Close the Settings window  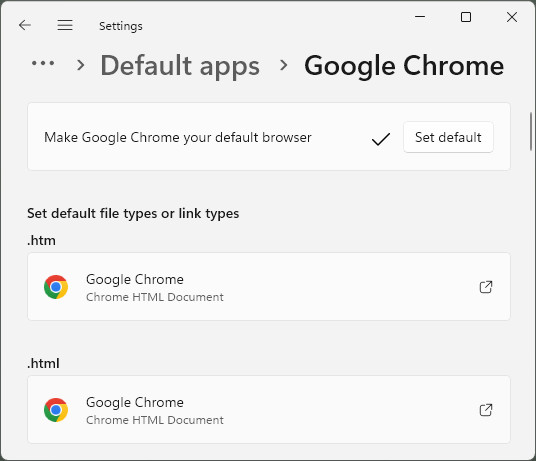click(512, 17)
